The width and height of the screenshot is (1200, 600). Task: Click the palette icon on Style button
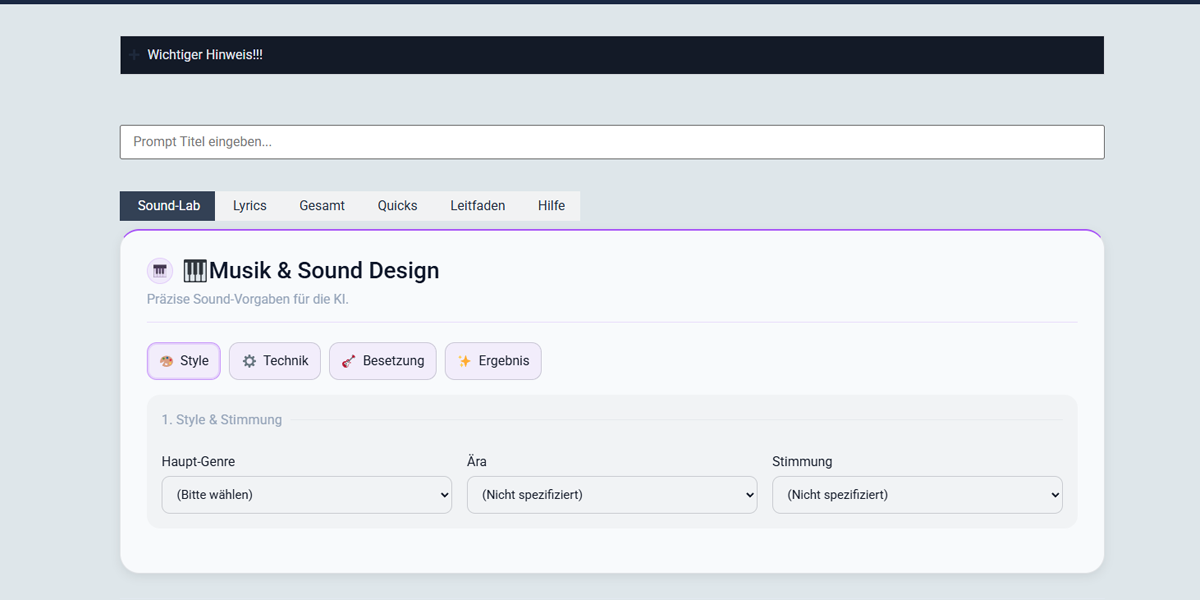[x=167, y=361]
